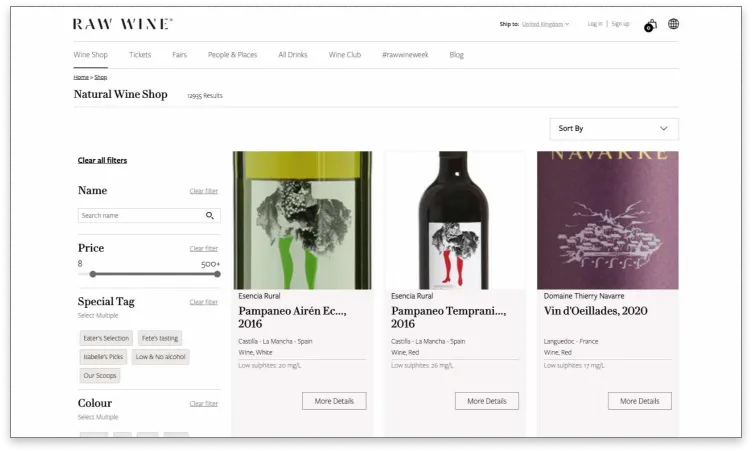
Task: Open the Wine Club tab
Action: [345, 55]
